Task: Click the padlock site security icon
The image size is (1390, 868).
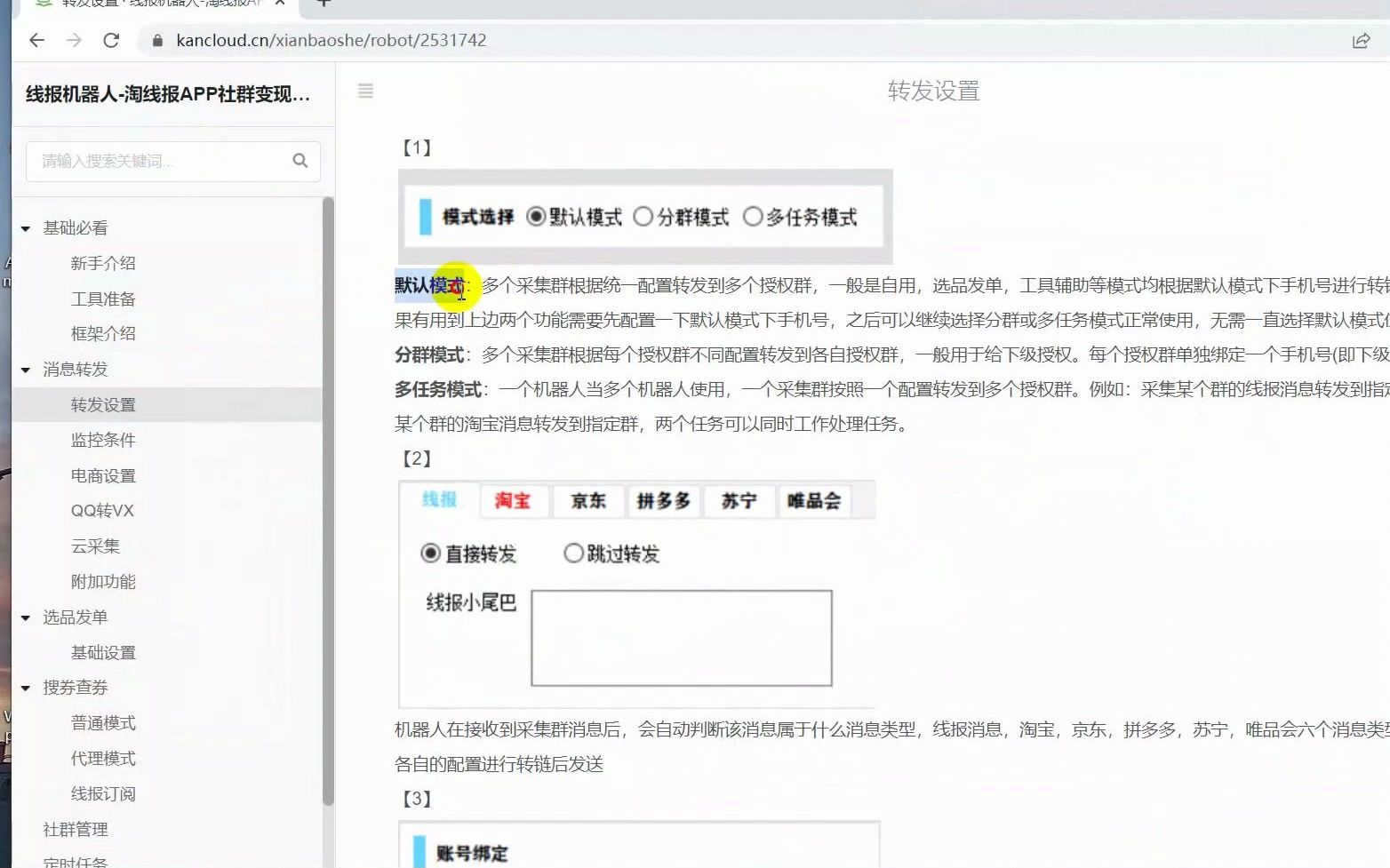Action: click(x=157, y=40)
